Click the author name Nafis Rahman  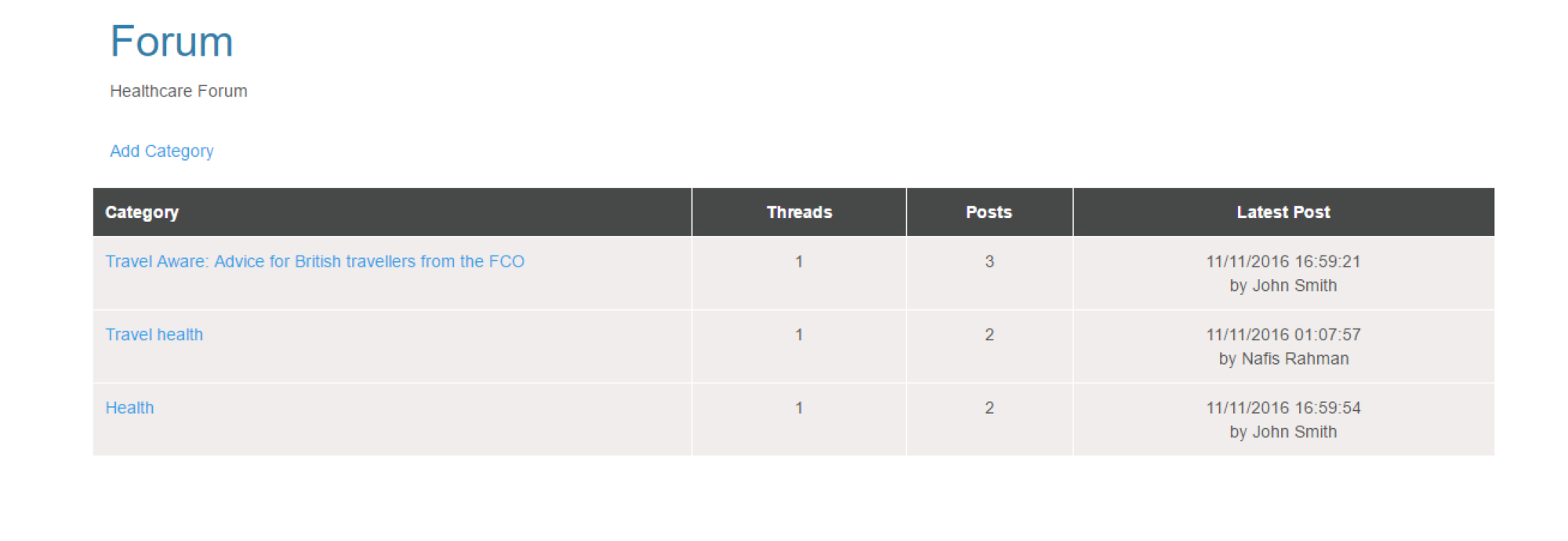1295,359
